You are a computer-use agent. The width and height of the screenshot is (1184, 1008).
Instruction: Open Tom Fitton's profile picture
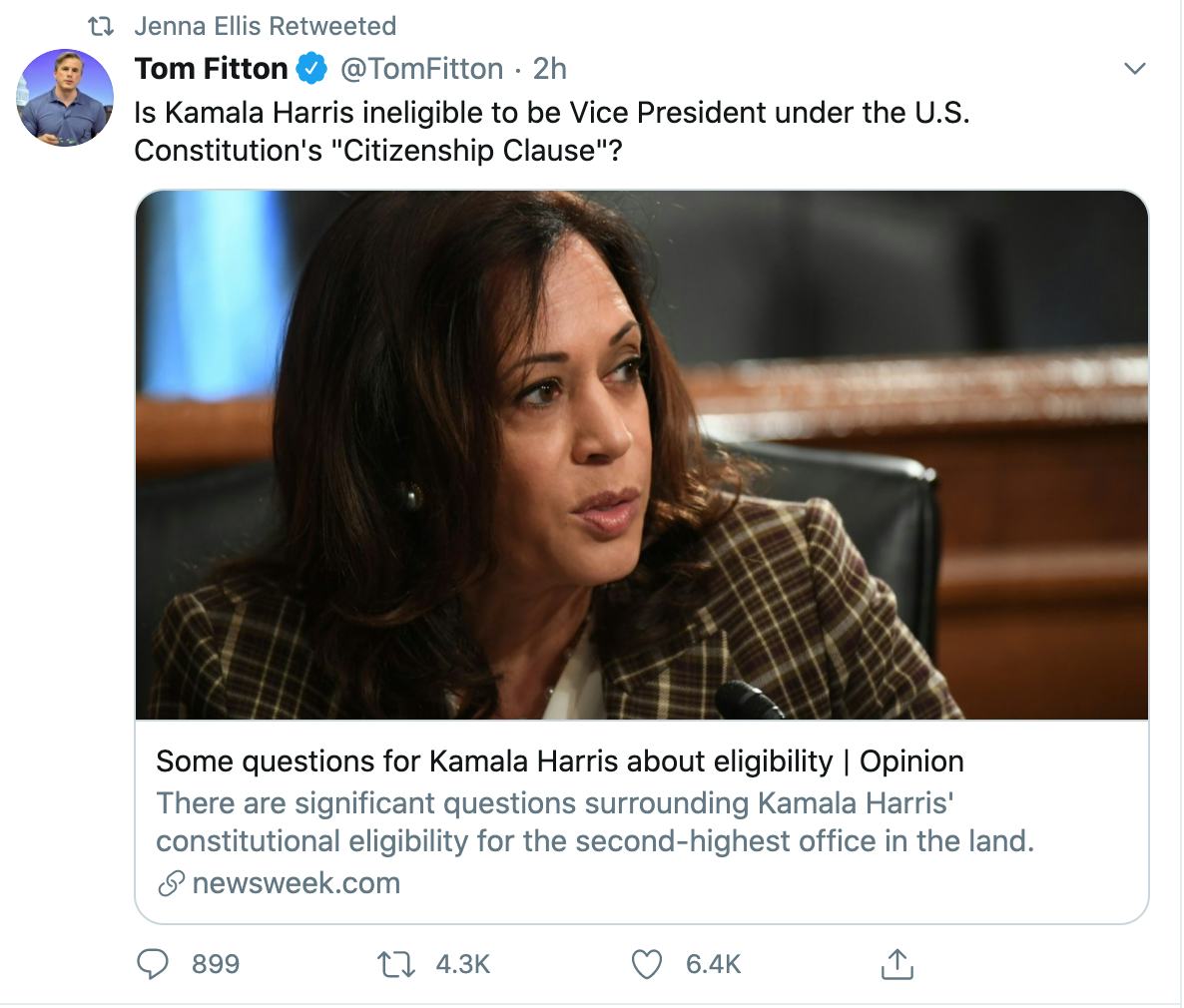click(65, 98)
